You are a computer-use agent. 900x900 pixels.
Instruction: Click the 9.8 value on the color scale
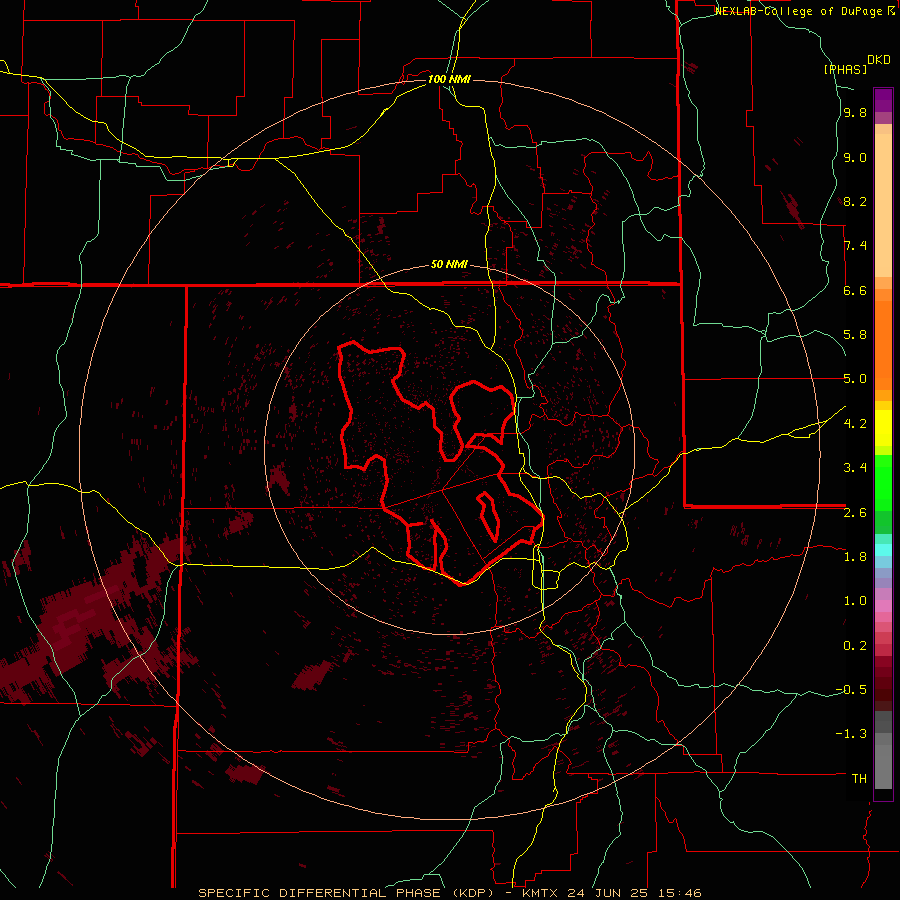tap(855, 112)
